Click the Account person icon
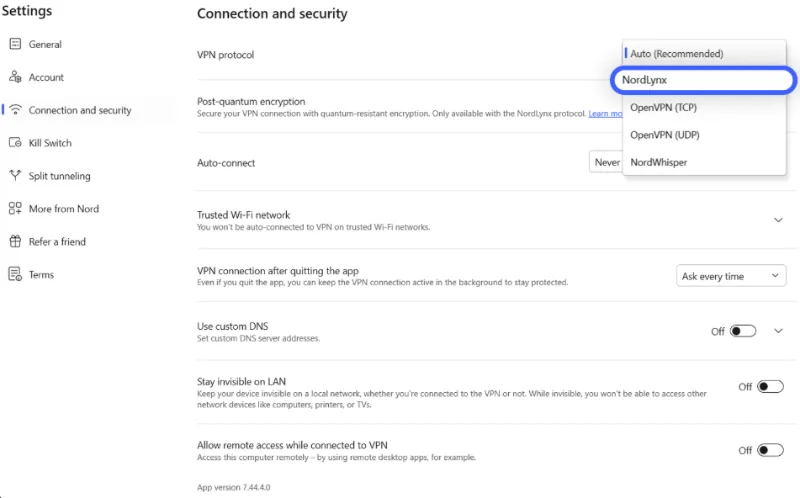800x498 pixels. [x=15, y=77]
